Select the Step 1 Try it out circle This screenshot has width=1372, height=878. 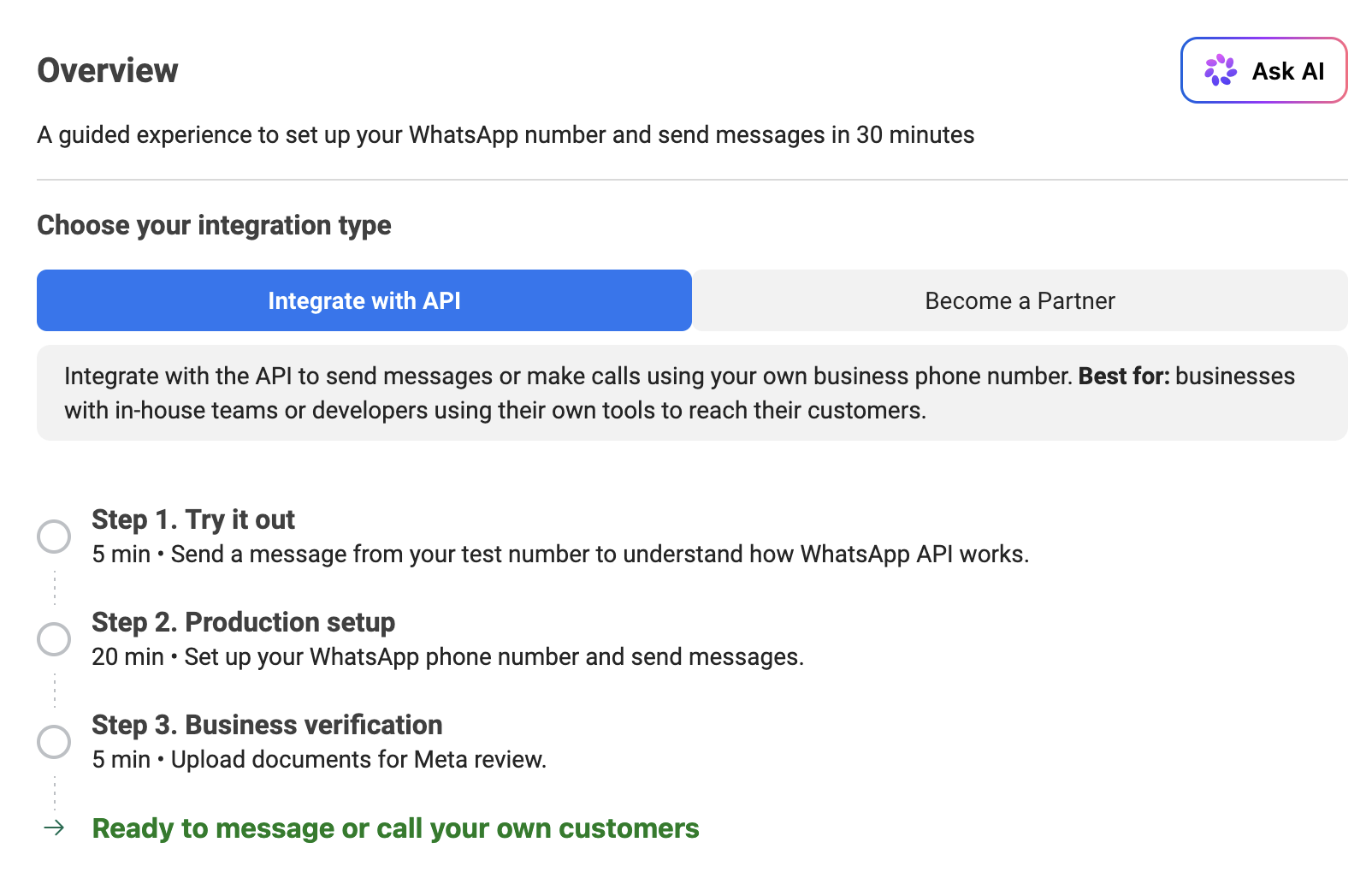[54, 537]
